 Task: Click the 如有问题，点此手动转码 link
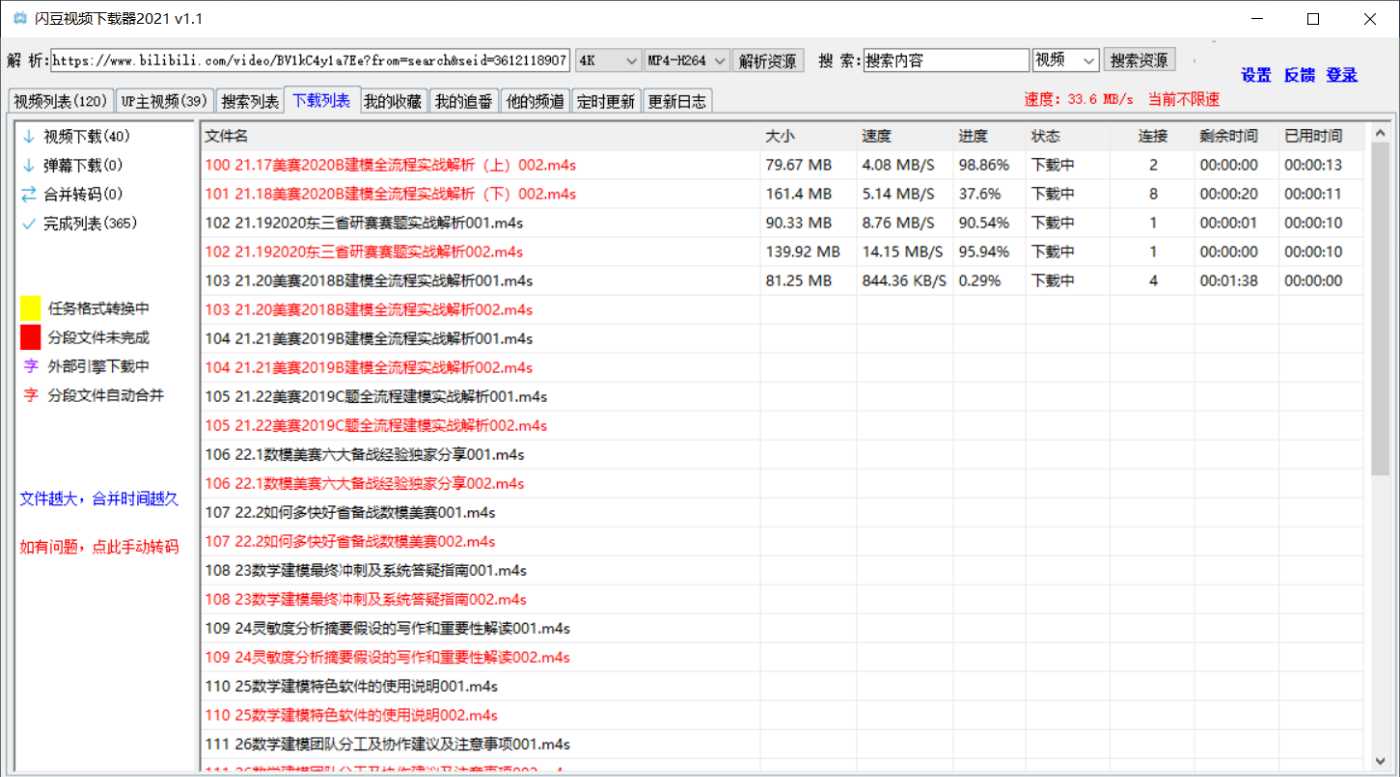point(98,546)
